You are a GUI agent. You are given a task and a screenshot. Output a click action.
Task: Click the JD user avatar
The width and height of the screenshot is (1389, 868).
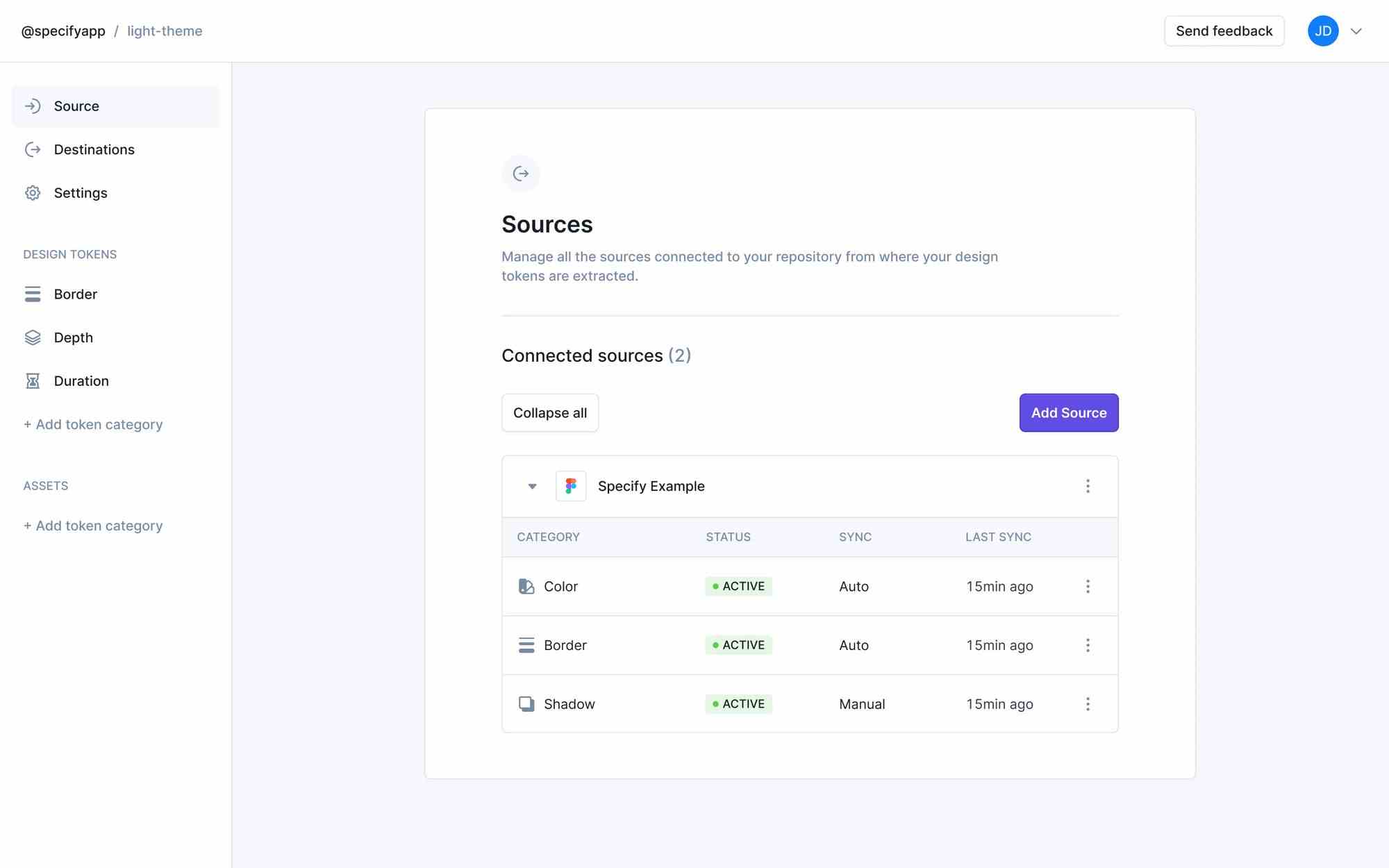point(1323,31)
